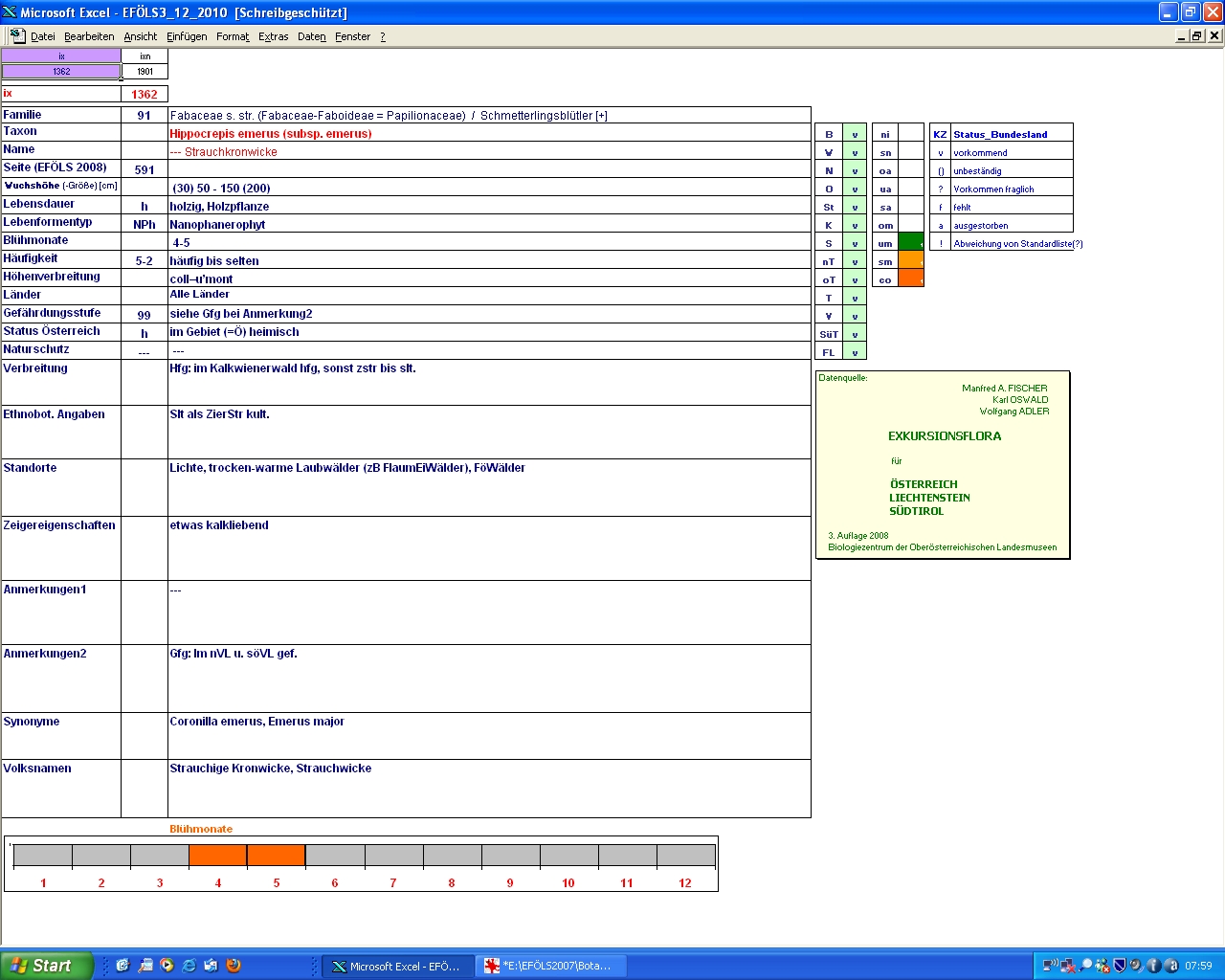Image resolution: width=1225 pixels, height=980 pixels.
Task: Open the Fenster menu
Action: [352, 36]
